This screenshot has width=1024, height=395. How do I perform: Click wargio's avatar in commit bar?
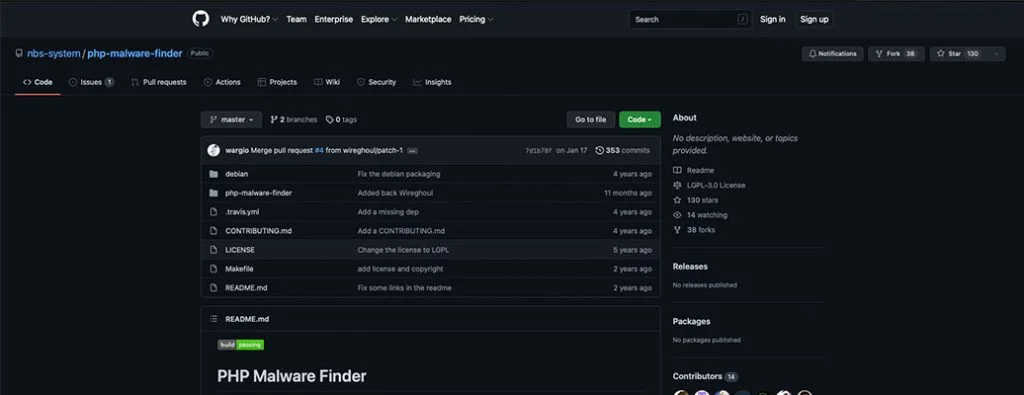pyautogui.click(x=214, y=150)
